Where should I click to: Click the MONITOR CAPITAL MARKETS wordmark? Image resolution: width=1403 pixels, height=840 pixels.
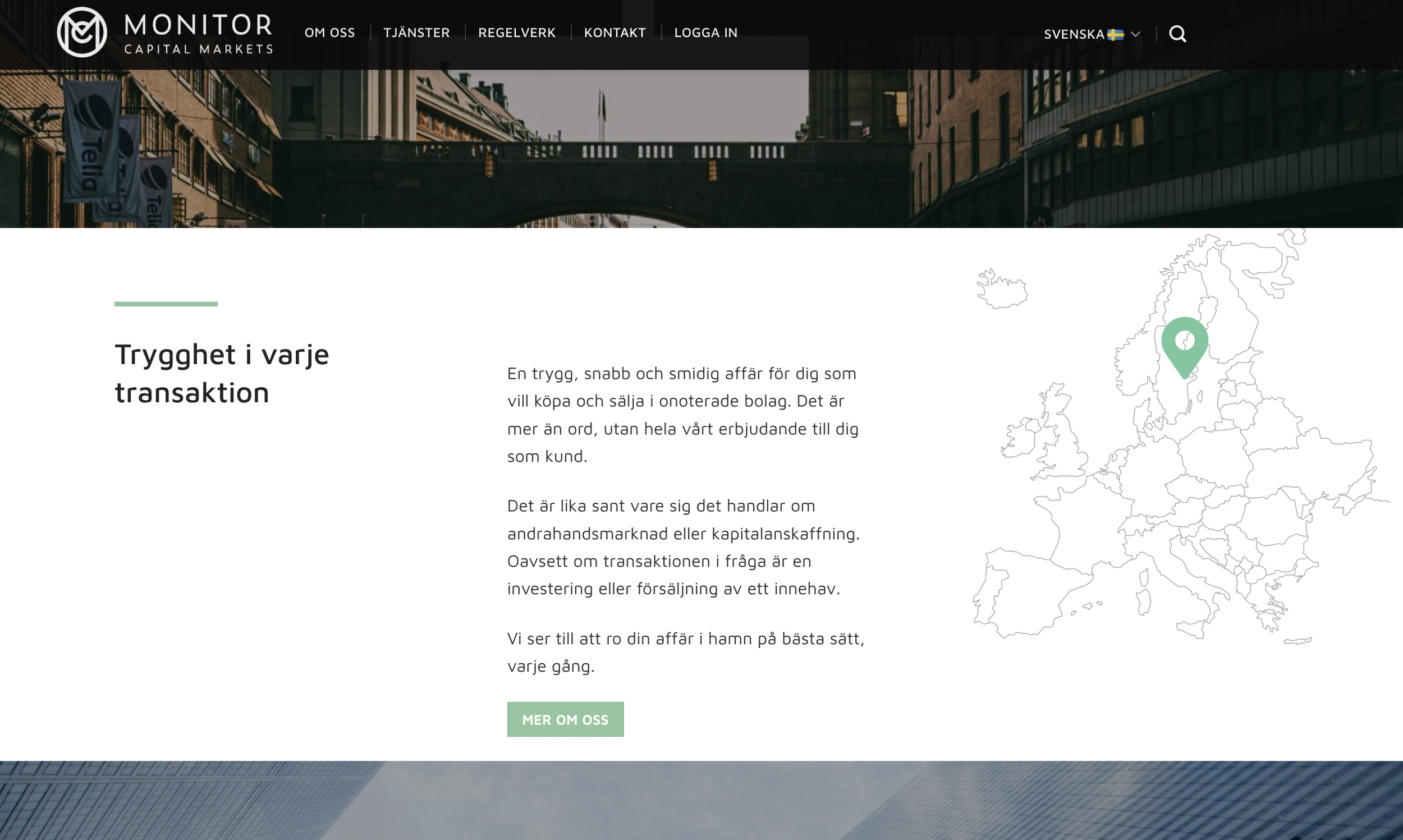[198, 34]
